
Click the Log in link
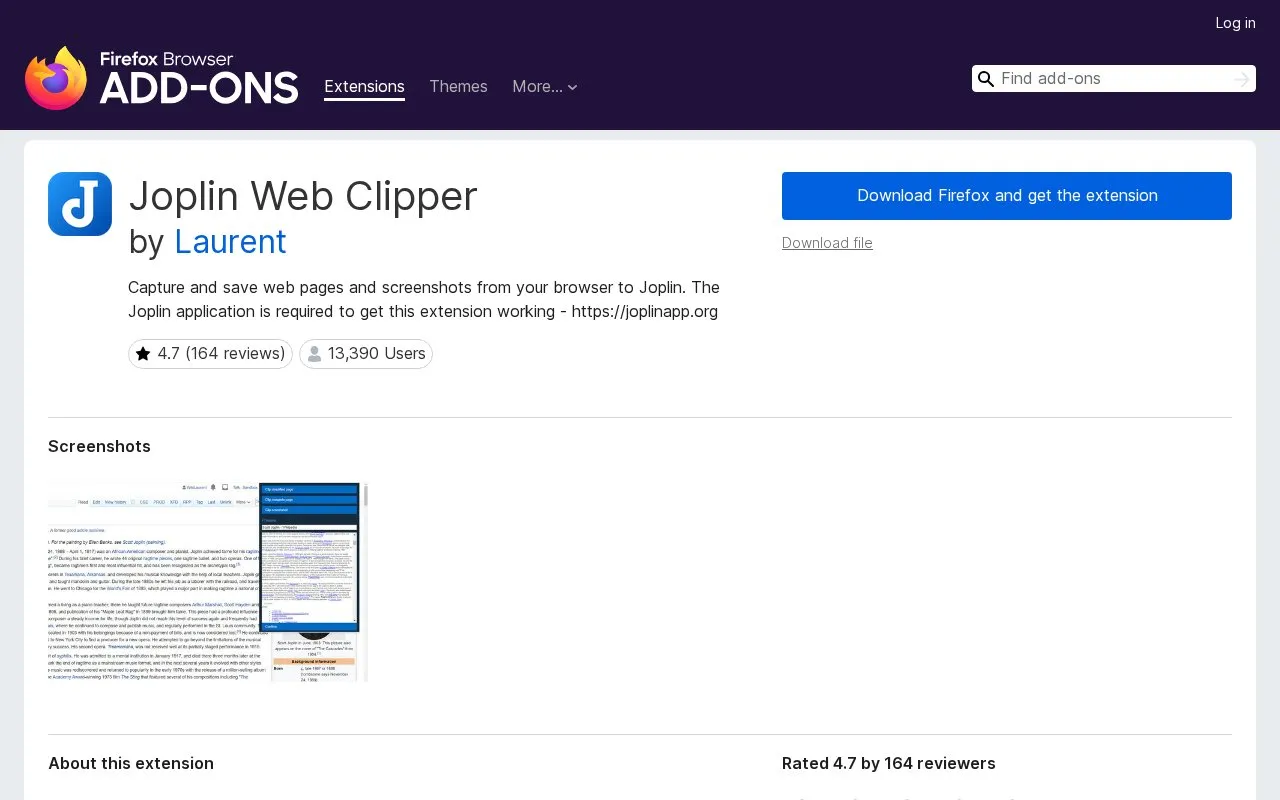pos(1235,23)
